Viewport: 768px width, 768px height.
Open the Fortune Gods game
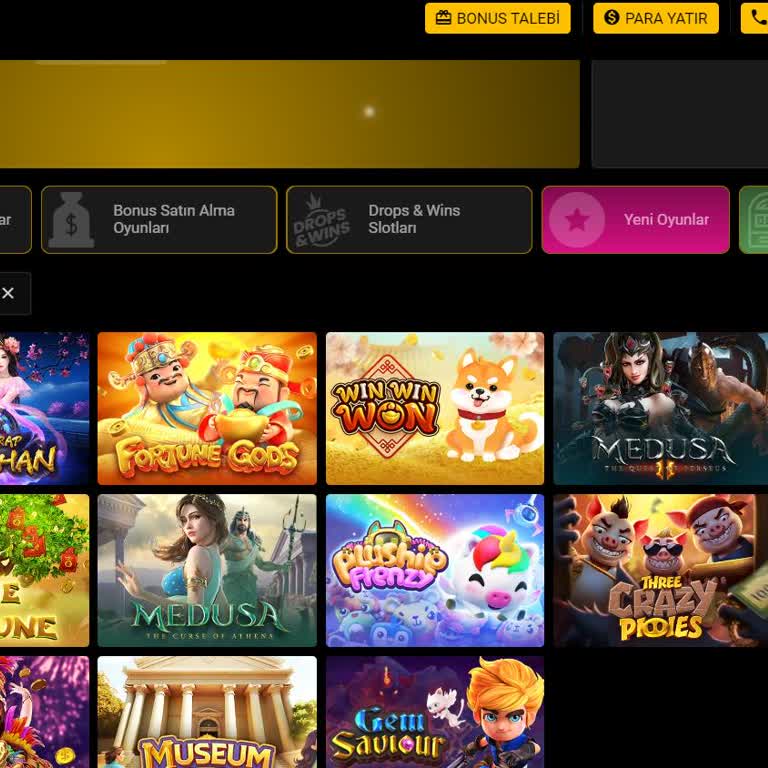click(x=207, y=408)
